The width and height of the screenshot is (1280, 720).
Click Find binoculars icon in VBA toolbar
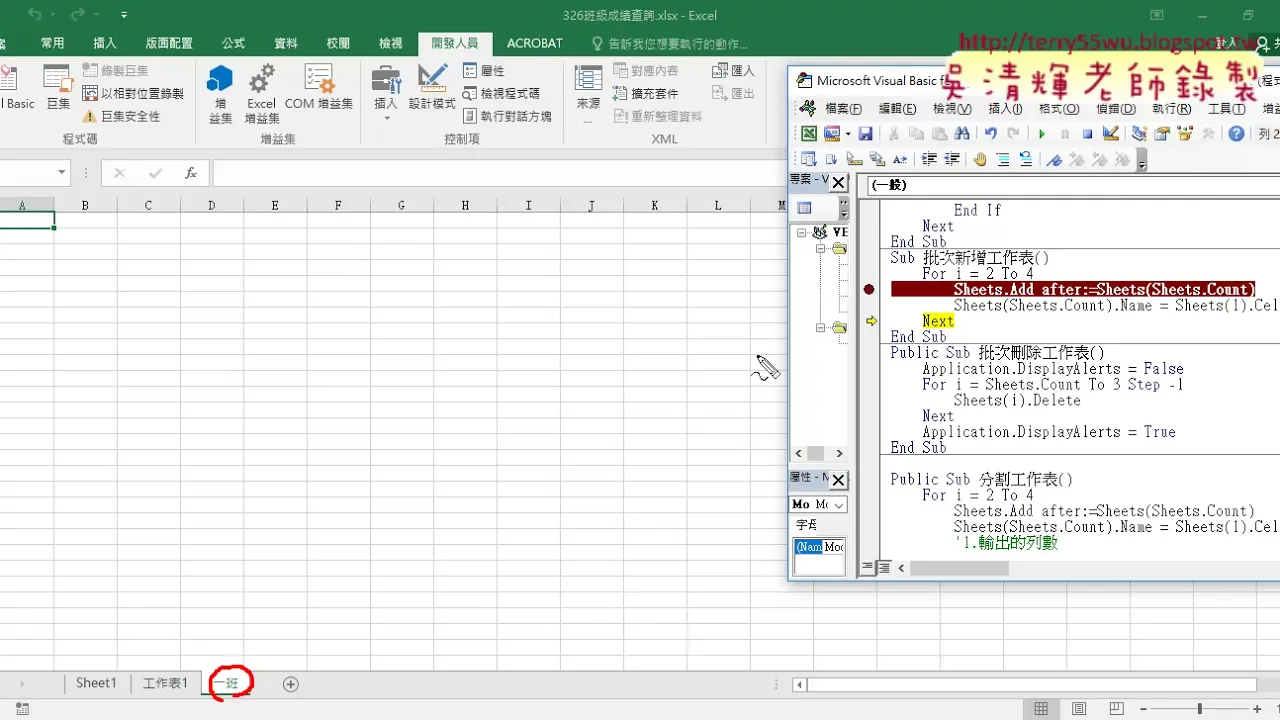962,134
